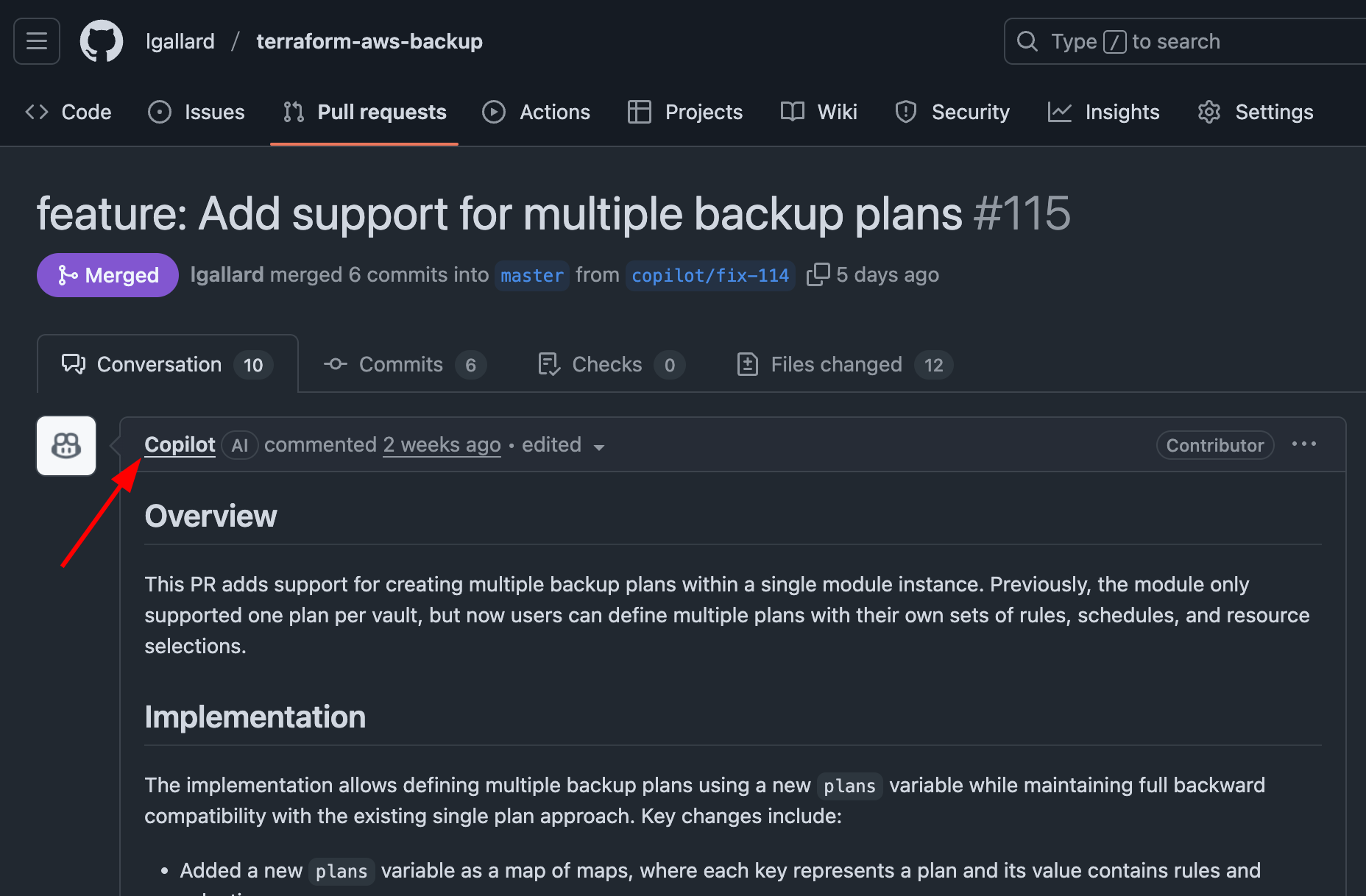1366x896 pixels.
Task: Click the Copilot avatar thumbnail
Action: (x=66, y=446)
